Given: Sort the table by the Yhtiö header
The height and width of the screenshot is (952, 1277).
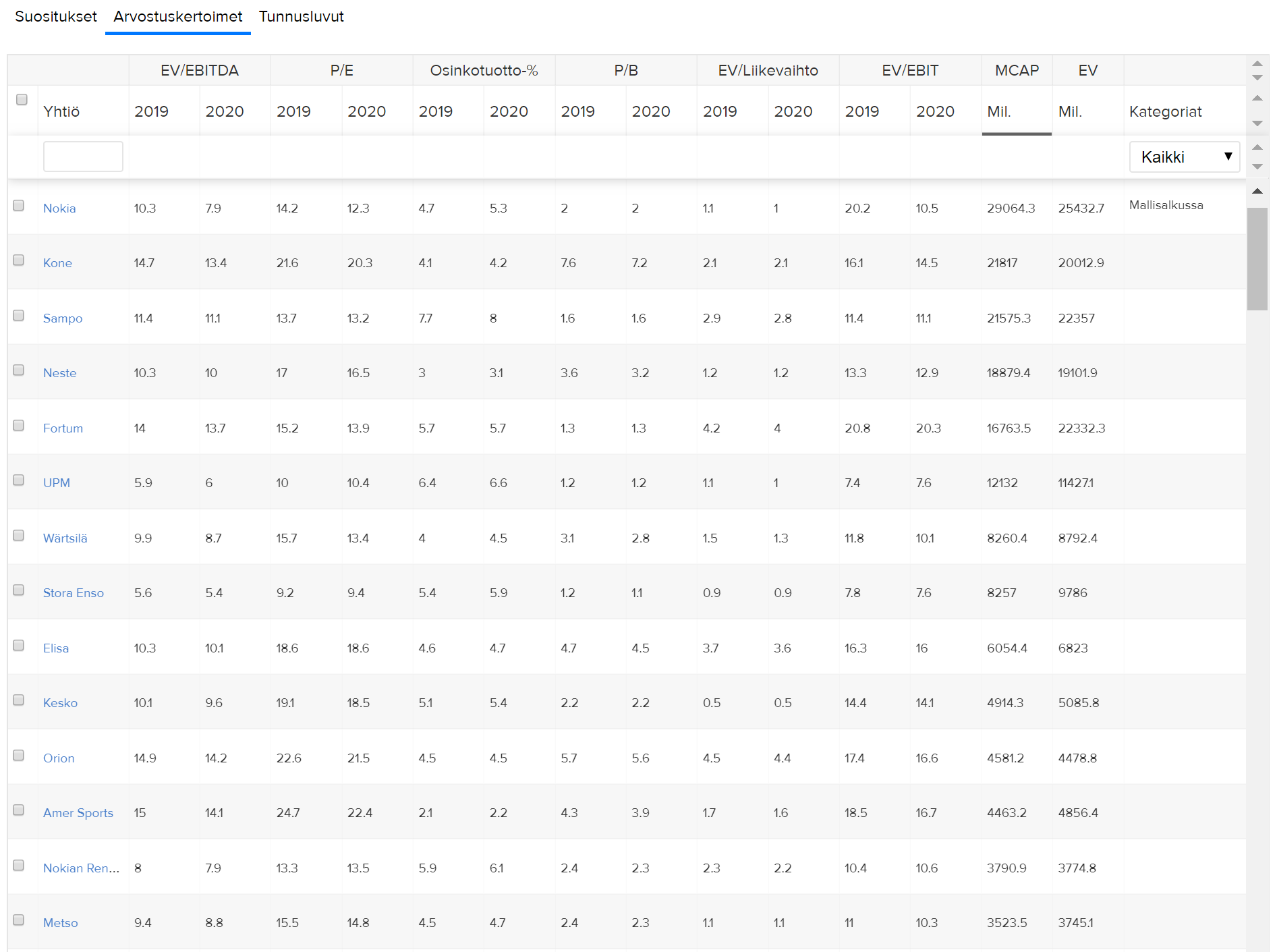Looking at the screenshot, I should (x=61, y=112).
